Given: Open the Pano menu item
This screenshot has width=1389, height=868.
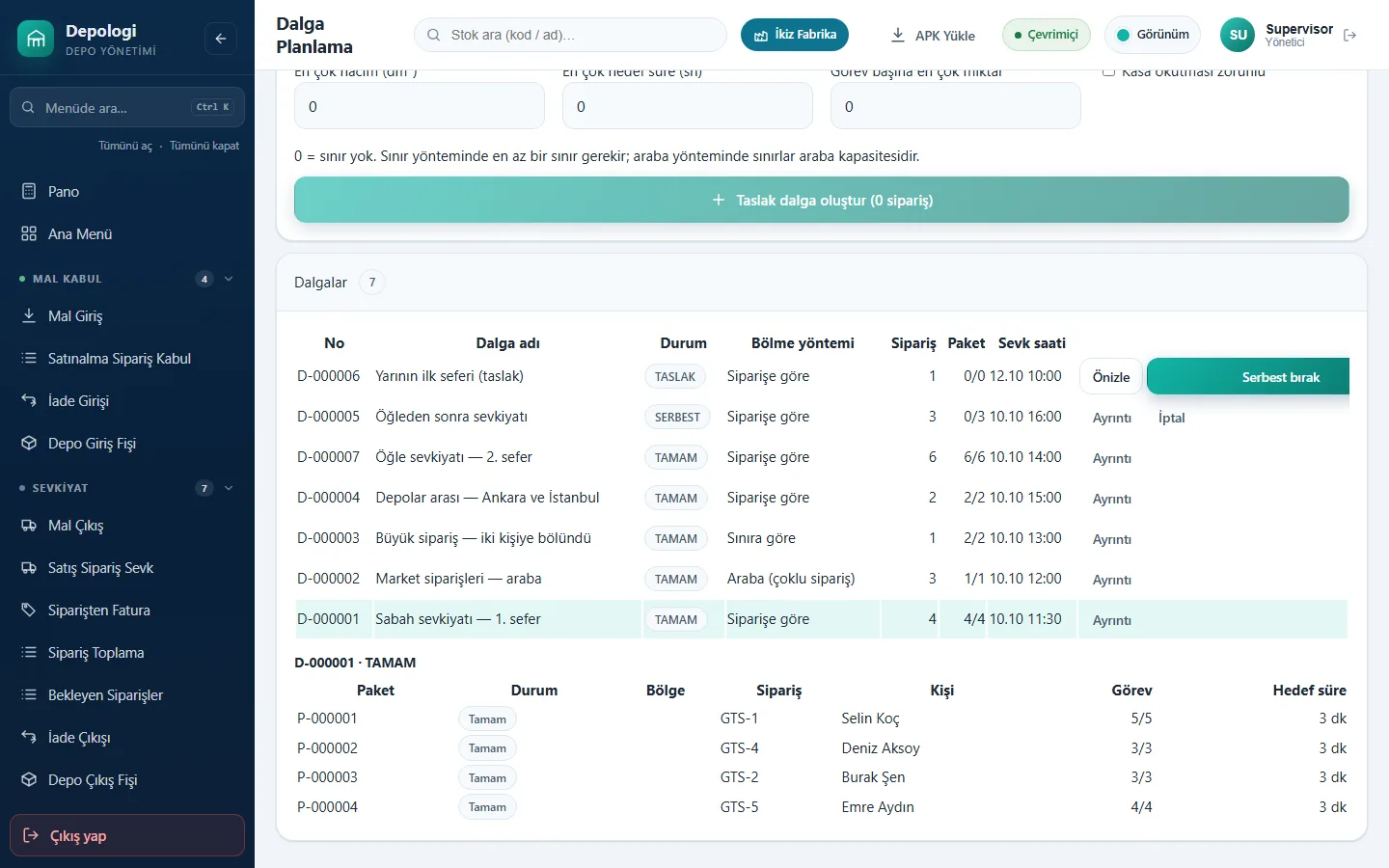Looking at the screenshot, I should [127, 191].
